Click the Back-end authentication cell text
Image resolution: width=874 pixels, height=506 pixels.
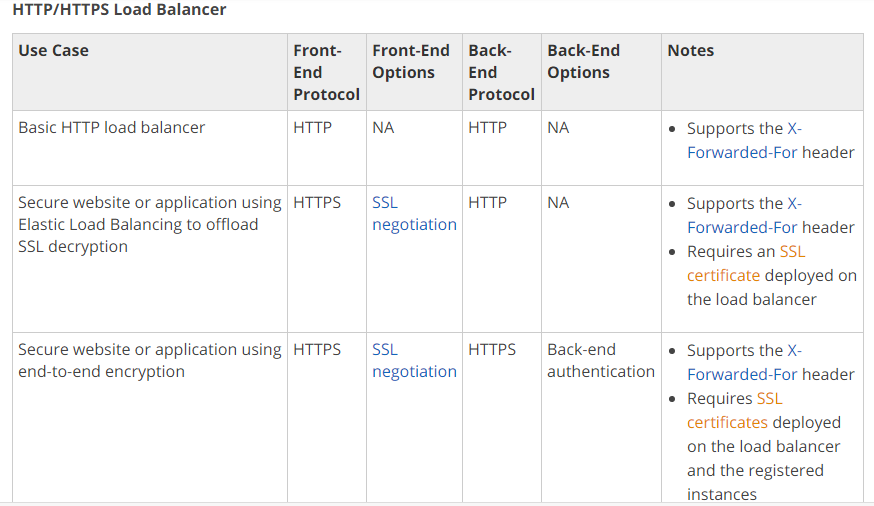click(x=601, y=361)
